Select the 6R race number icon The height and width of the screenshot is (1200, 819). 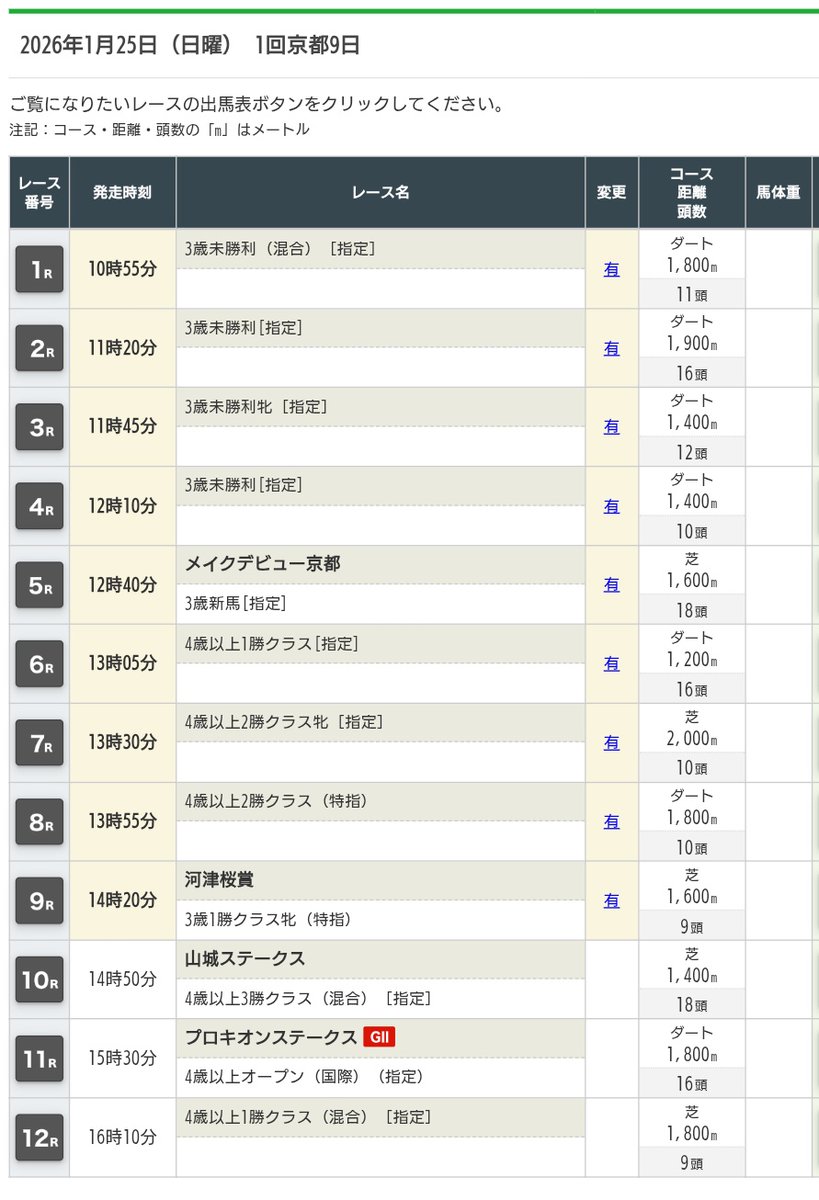39,664
